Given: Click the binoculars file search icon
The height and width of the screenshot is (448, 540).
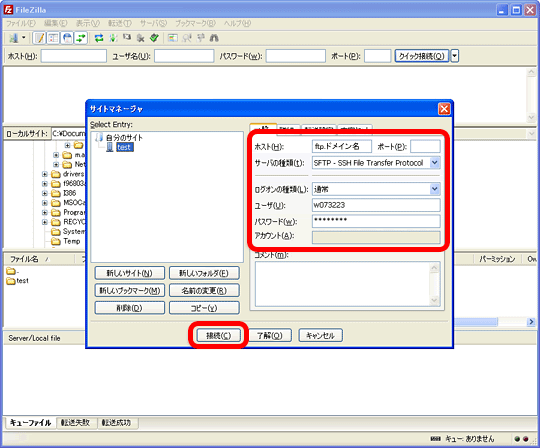Looking at the screenshot, I should (214, 38).
